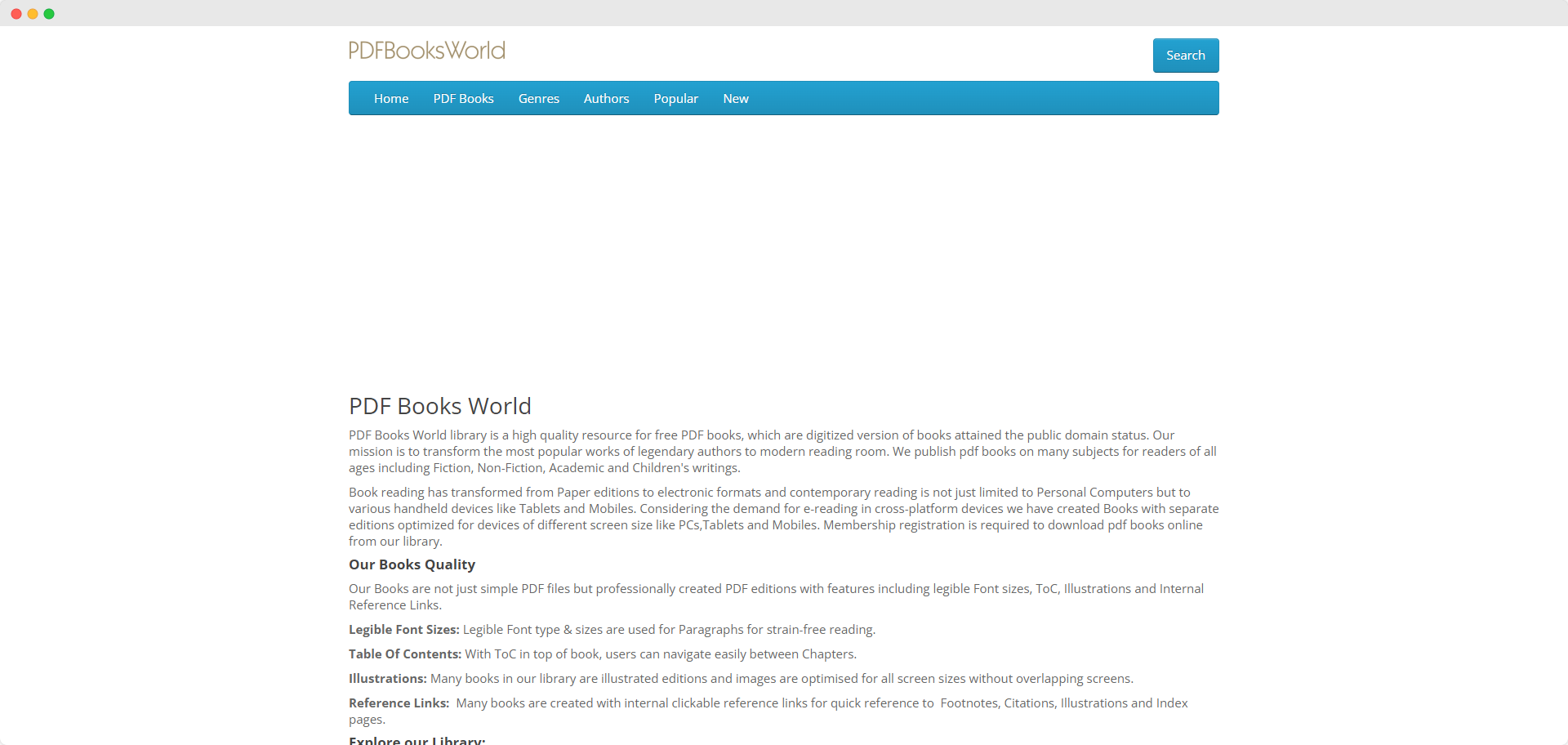Click the Reference Links label
The height and width of the screenshot is (745, 1568).
pos(399,703)
